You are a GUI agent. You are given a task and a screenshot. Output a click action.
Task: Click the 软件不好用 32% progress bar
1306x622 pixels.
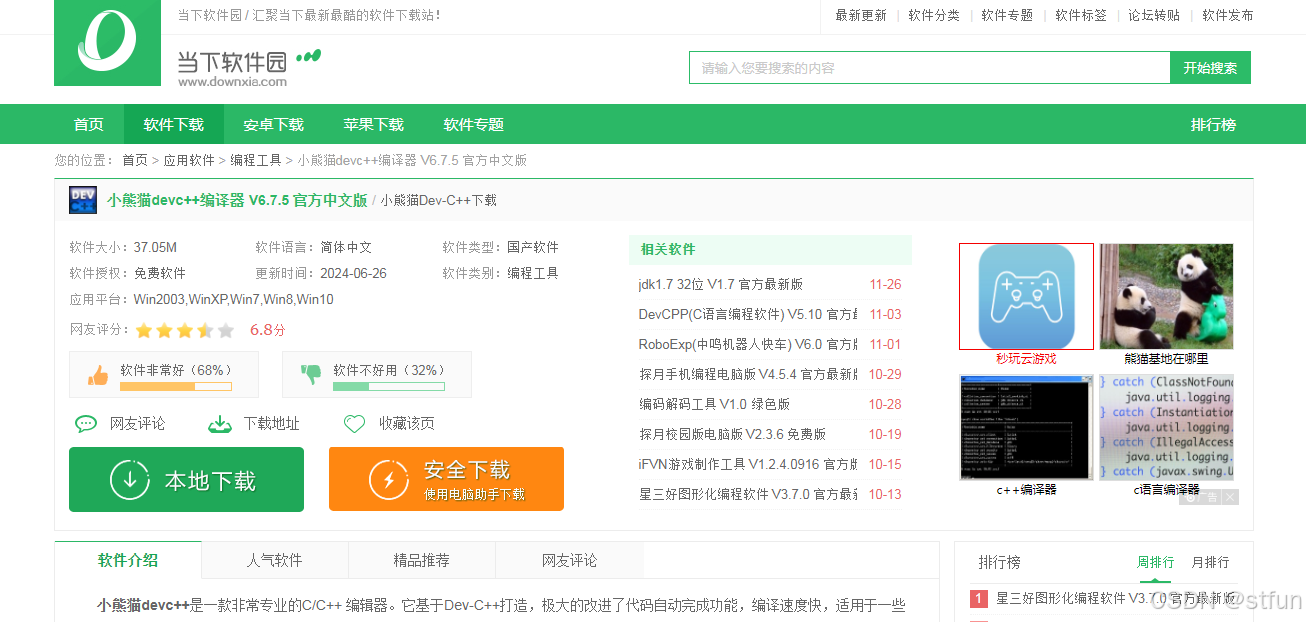(x=389, y=386)
